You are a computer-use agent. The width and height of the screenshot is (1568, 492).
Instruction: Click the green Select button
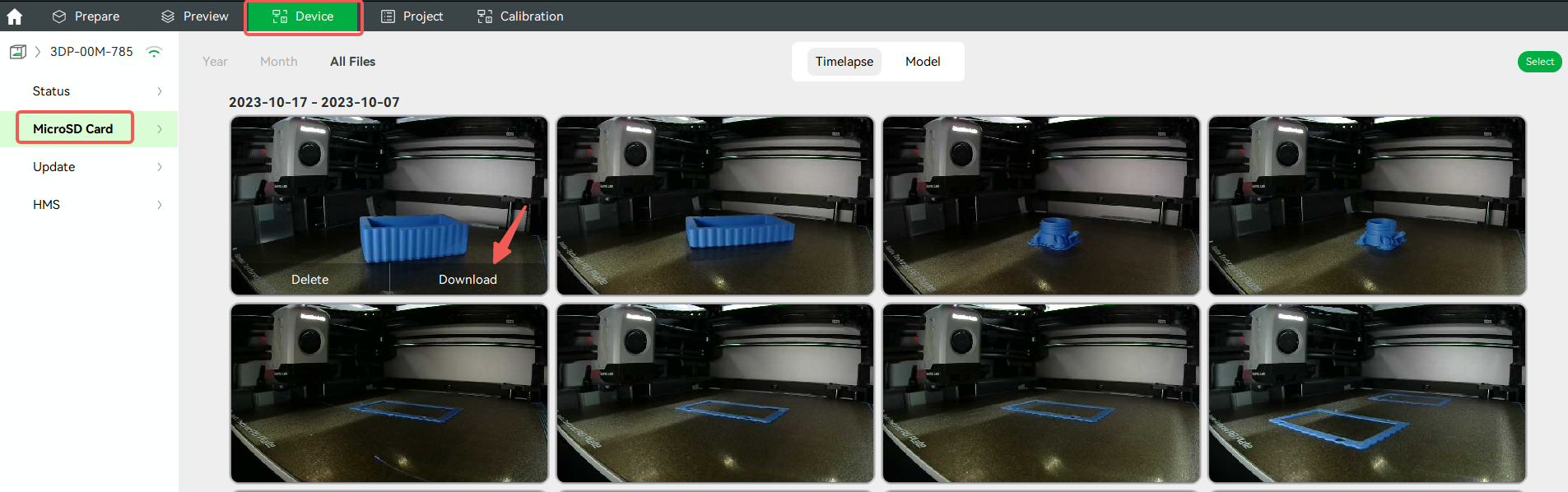1539,62
